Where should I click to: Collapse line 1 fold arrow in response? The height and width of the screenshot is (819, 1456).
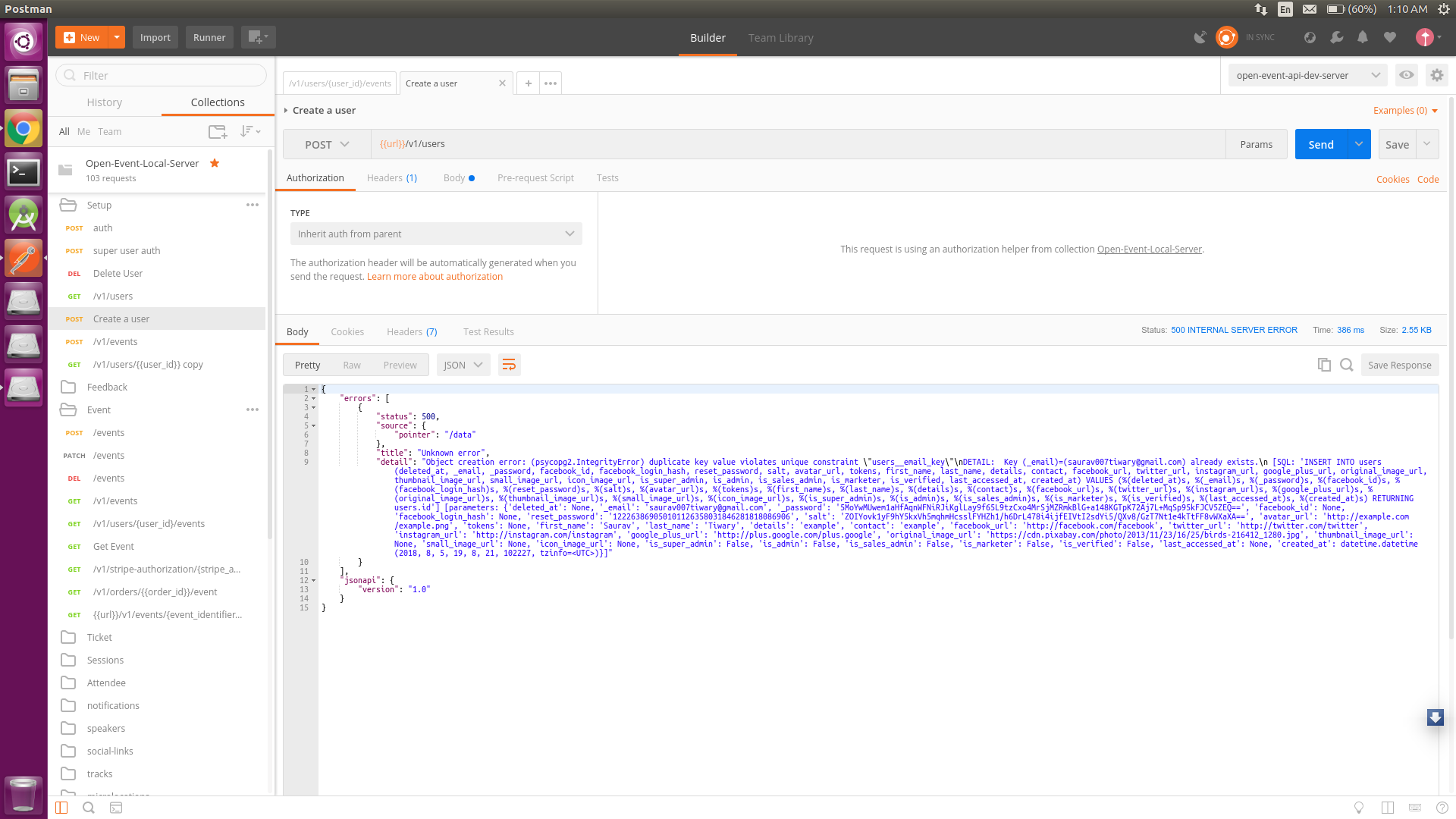[x=314, y=389]
